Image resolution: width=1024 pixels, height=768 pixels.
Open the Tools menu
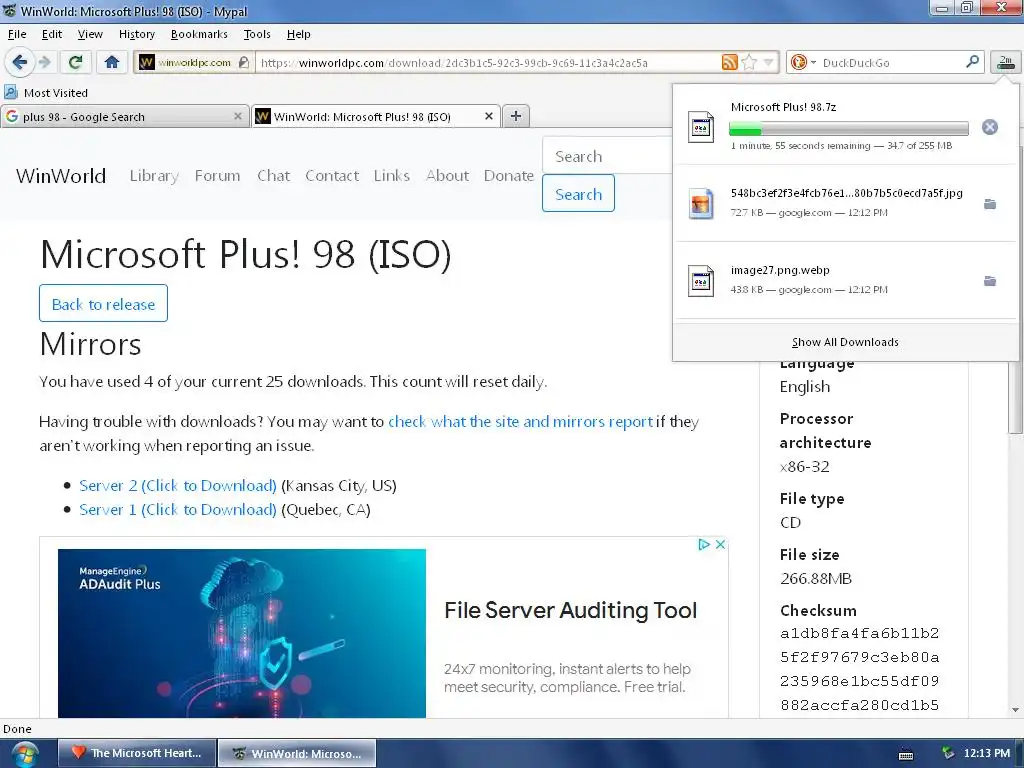(x=257, y=34)
